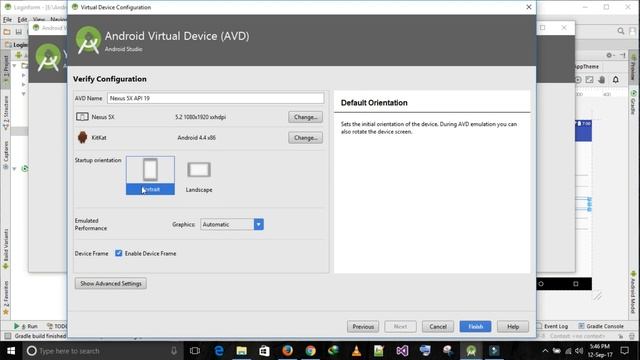Click the Android Studio logo in AVD header

(88, 40)
